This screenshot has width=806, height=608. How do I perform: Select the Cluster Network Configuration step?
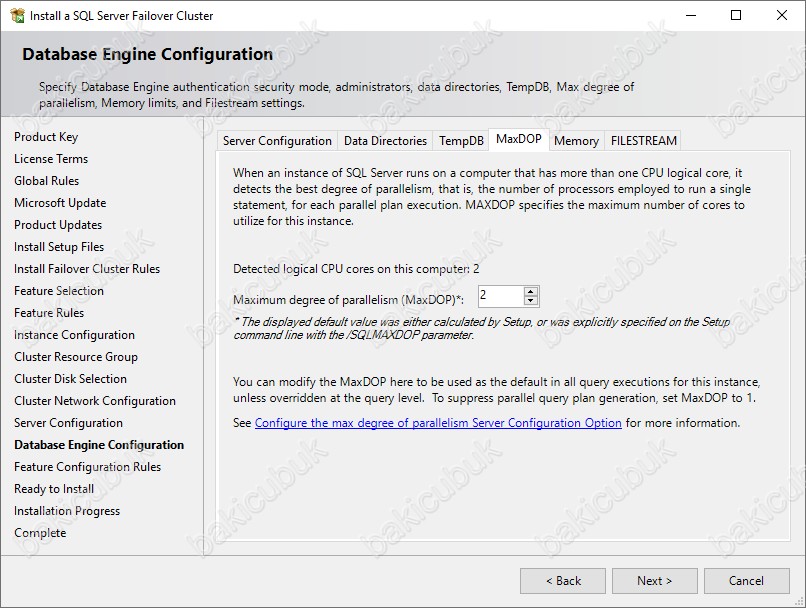pyautogui.click(x=95, y=401)
